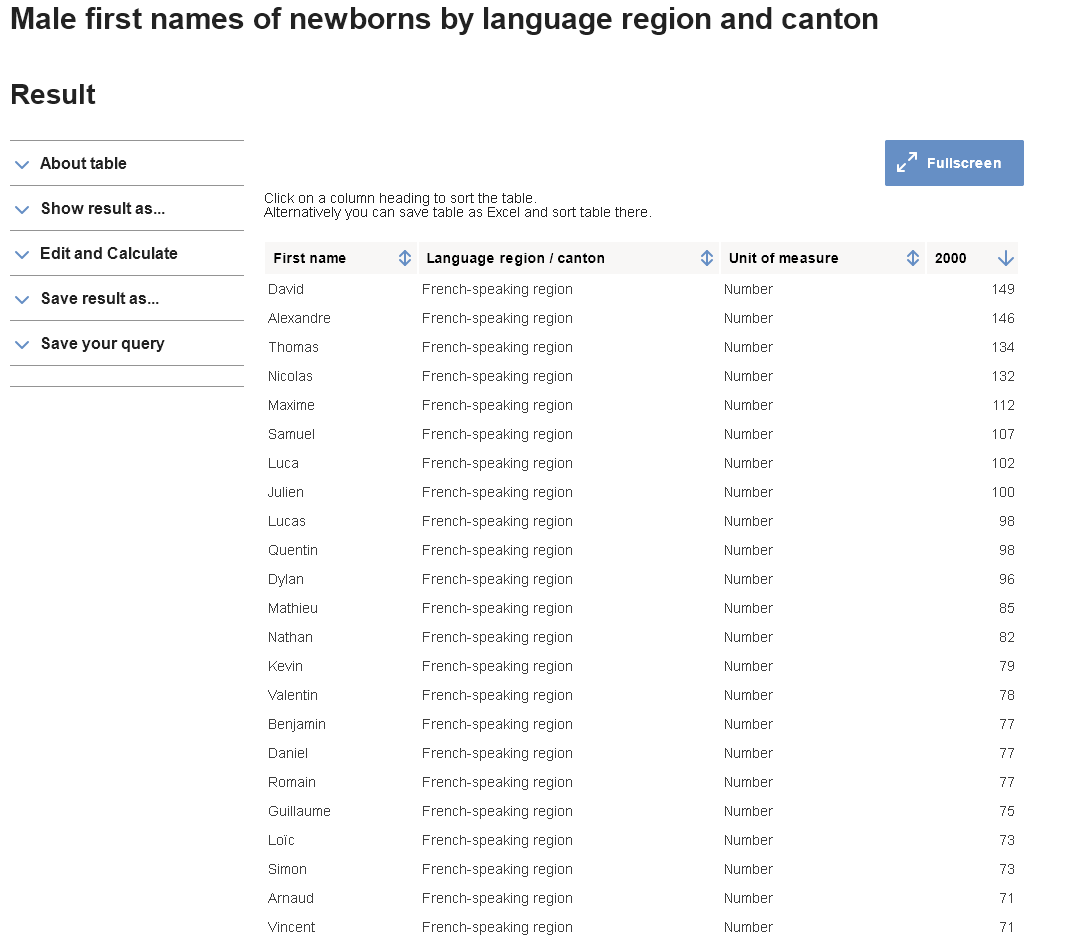
Task: Select the name Maxime
Action: (291, 405)
